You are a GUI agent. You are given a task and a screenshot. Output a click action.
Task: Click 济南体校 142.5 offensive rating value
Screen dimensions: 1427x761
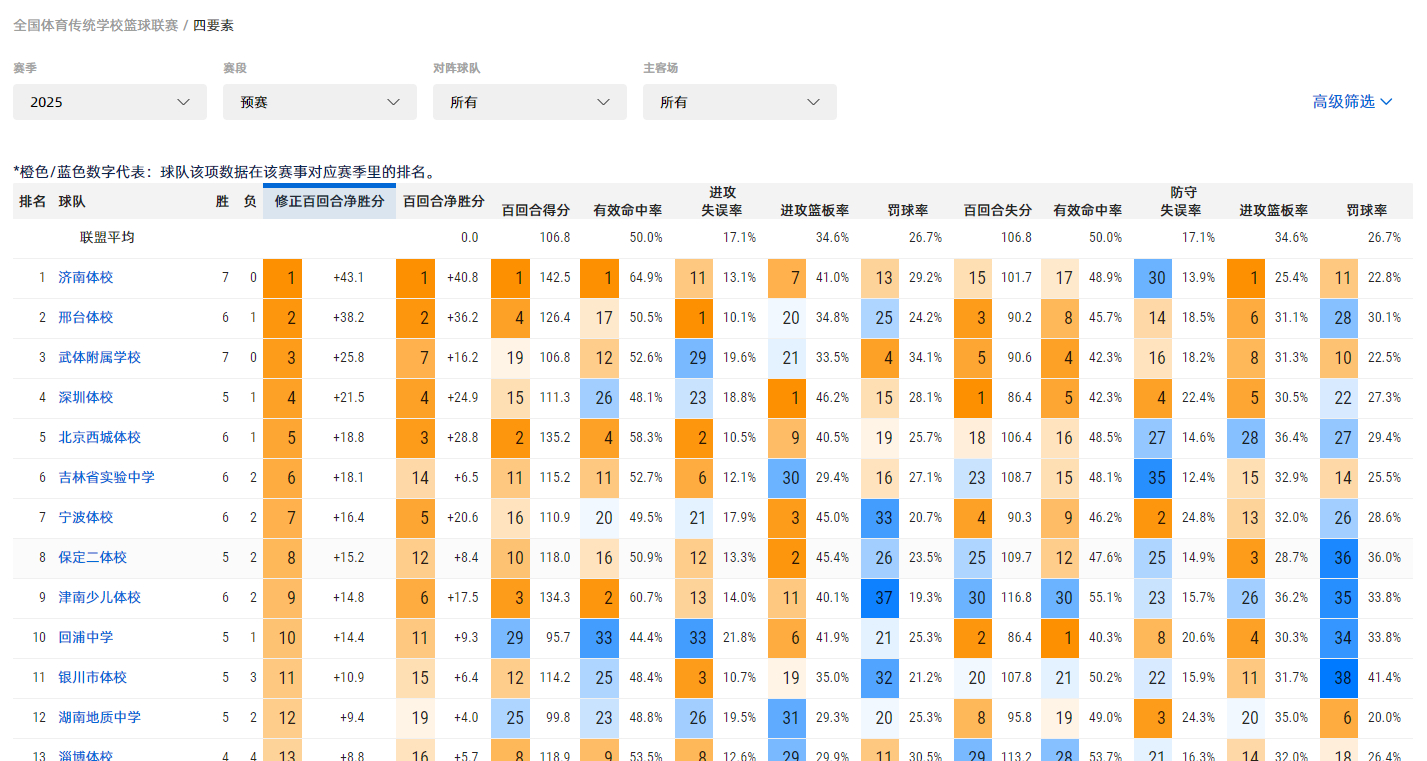point(555,278)
